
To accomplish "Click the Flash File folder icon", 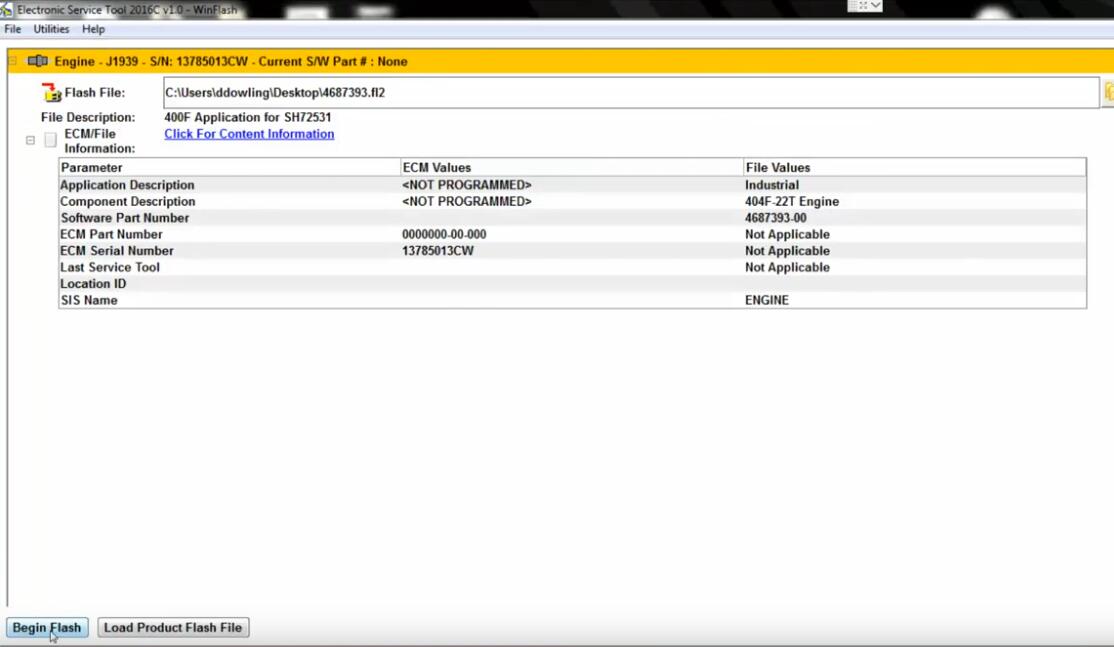I will tap(51, 92).
